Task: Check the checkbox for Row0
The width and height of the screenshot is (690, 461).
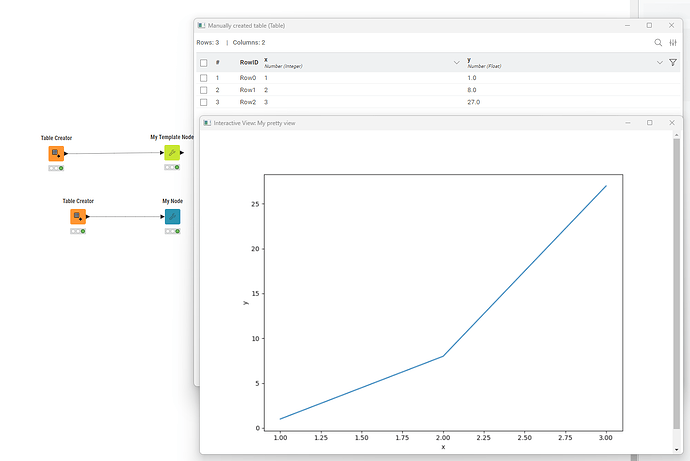Action: 204,77
